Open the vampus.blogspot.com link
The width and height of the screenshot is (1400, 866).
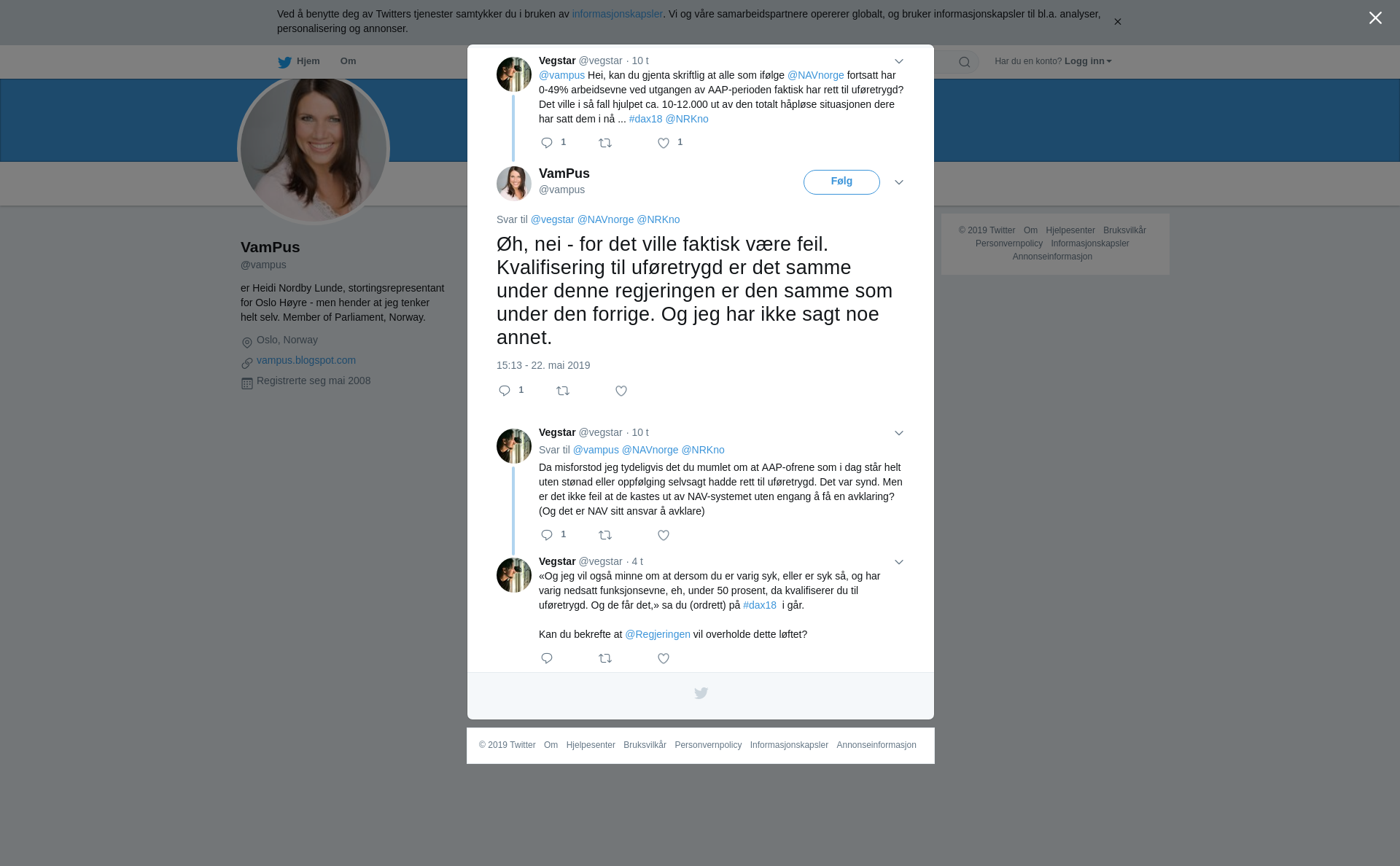(306, 360)
